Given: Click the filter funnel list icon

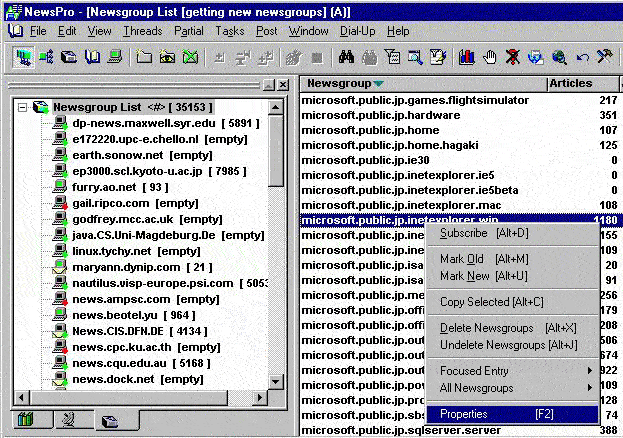Looking at the screenshot, I should point(393,58).
